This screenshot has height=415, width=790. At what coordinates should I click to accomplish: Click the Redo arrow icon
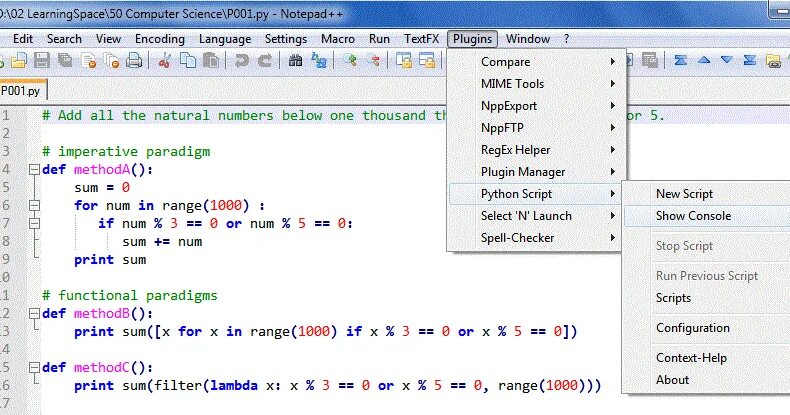coord(265,60)
